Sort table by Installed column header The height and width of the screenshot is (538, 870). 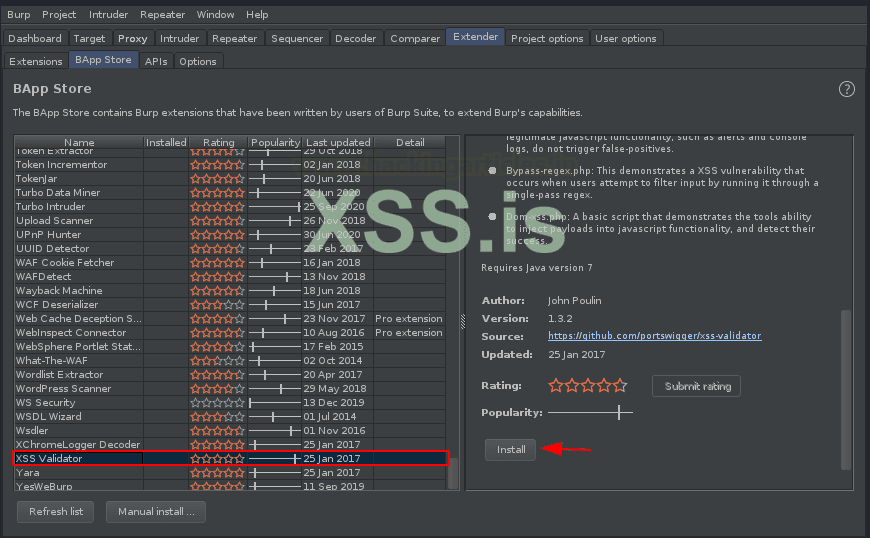point(166,143)
